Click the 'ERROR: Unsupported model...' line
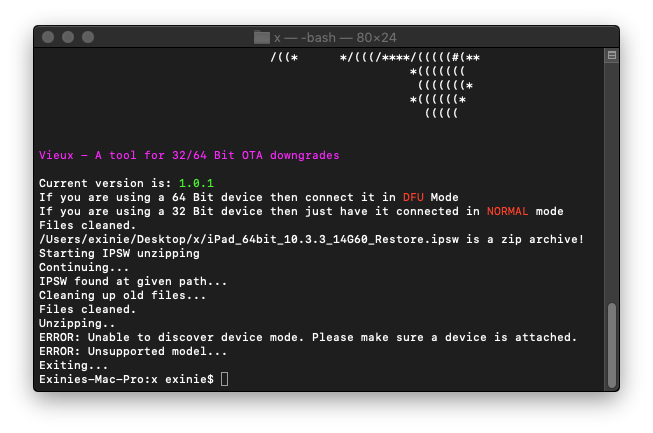Image resolution: width=653 pixels, height=433 pixels. (132, 352)
